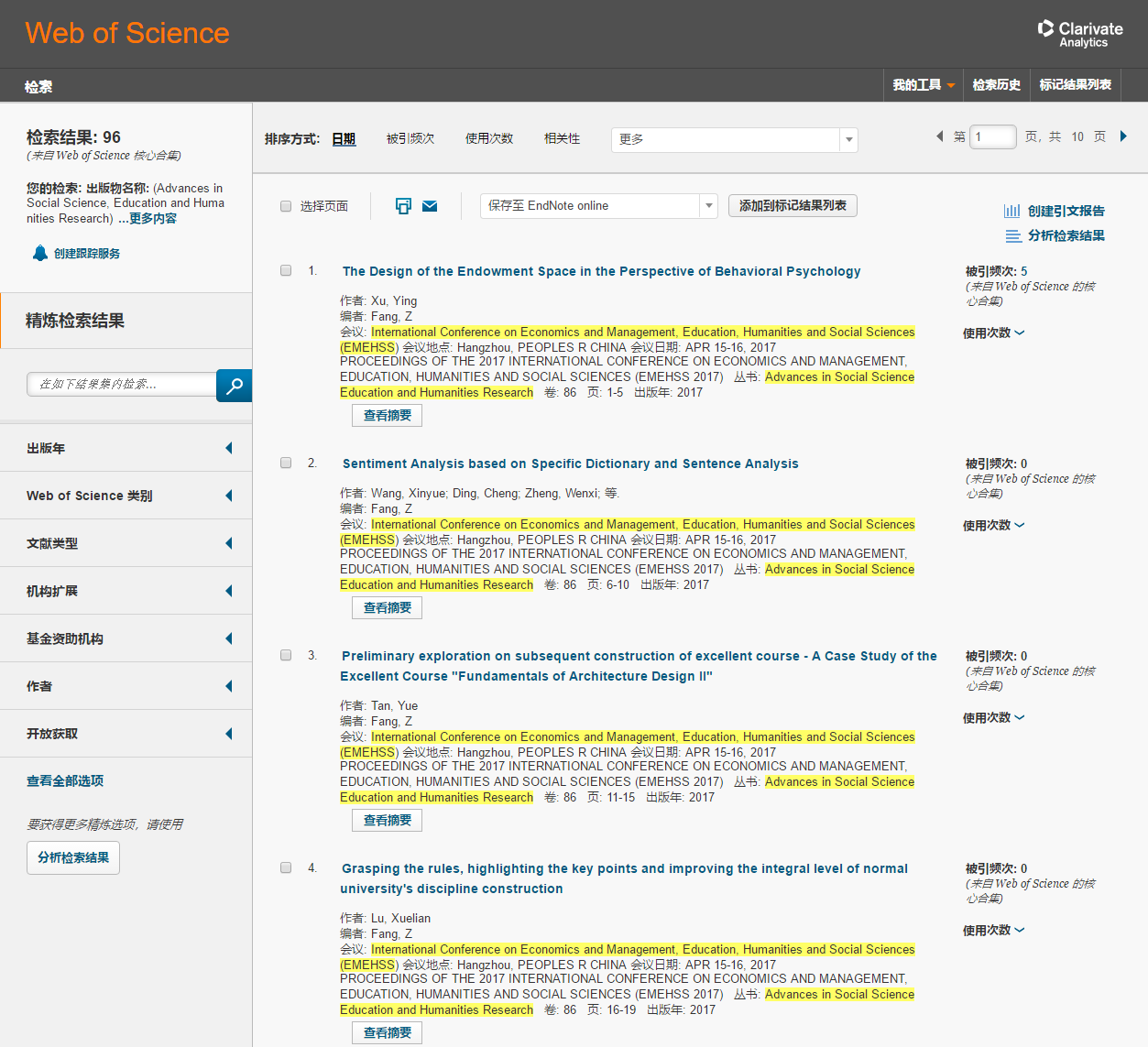
Task: Click the 在如下结果集内检索 search field
Action: coord(122,385)
